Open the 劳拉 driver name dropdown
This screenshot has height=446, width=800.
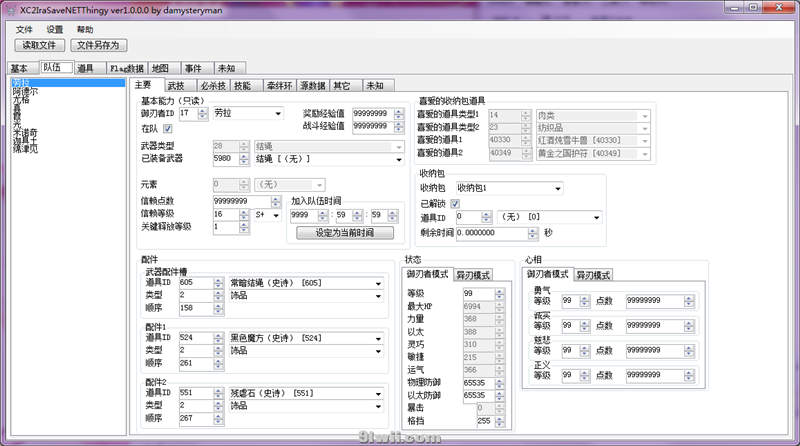(x=276, y=113)
